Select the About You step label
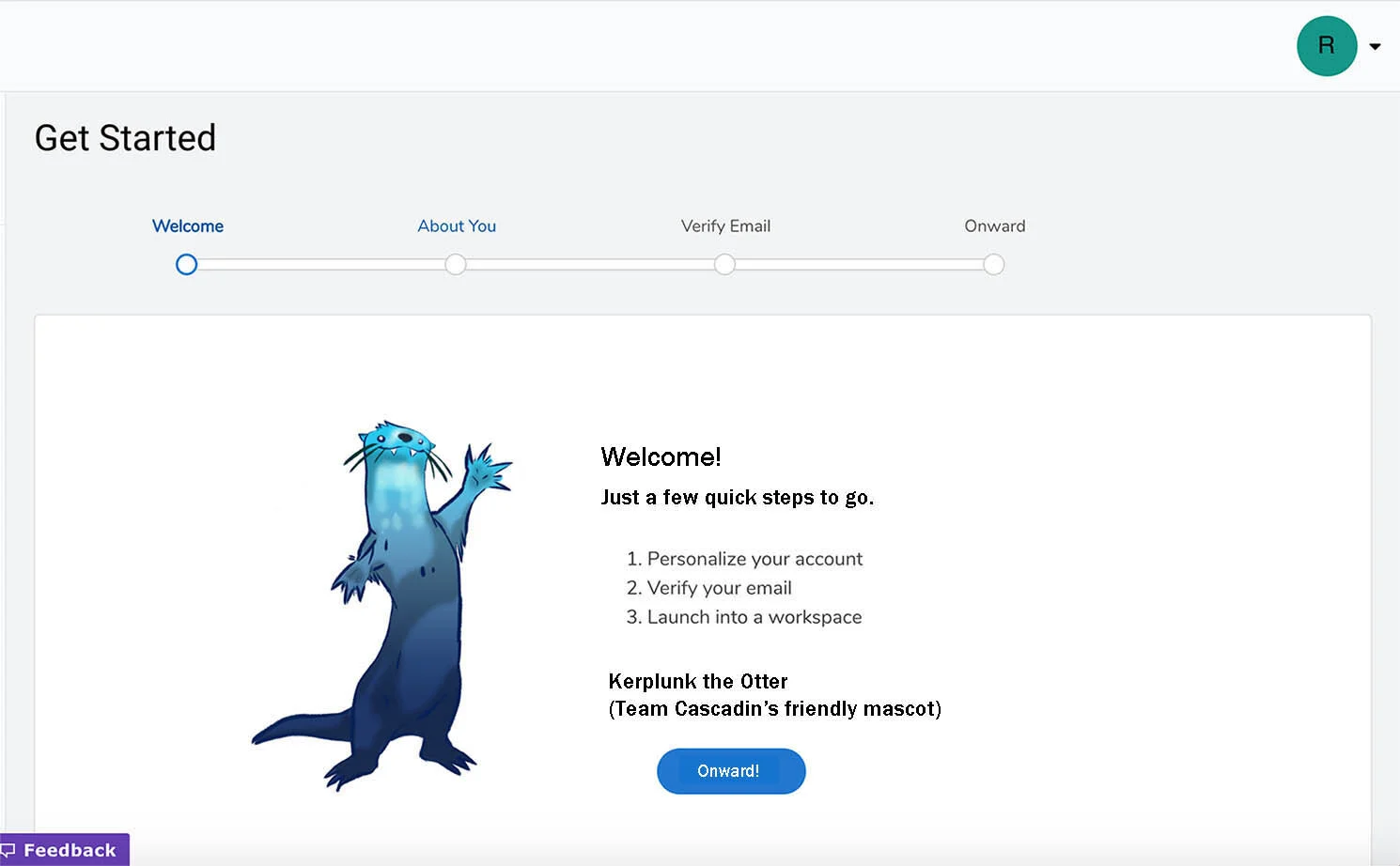1400x866 pixels. click(457, 226)
